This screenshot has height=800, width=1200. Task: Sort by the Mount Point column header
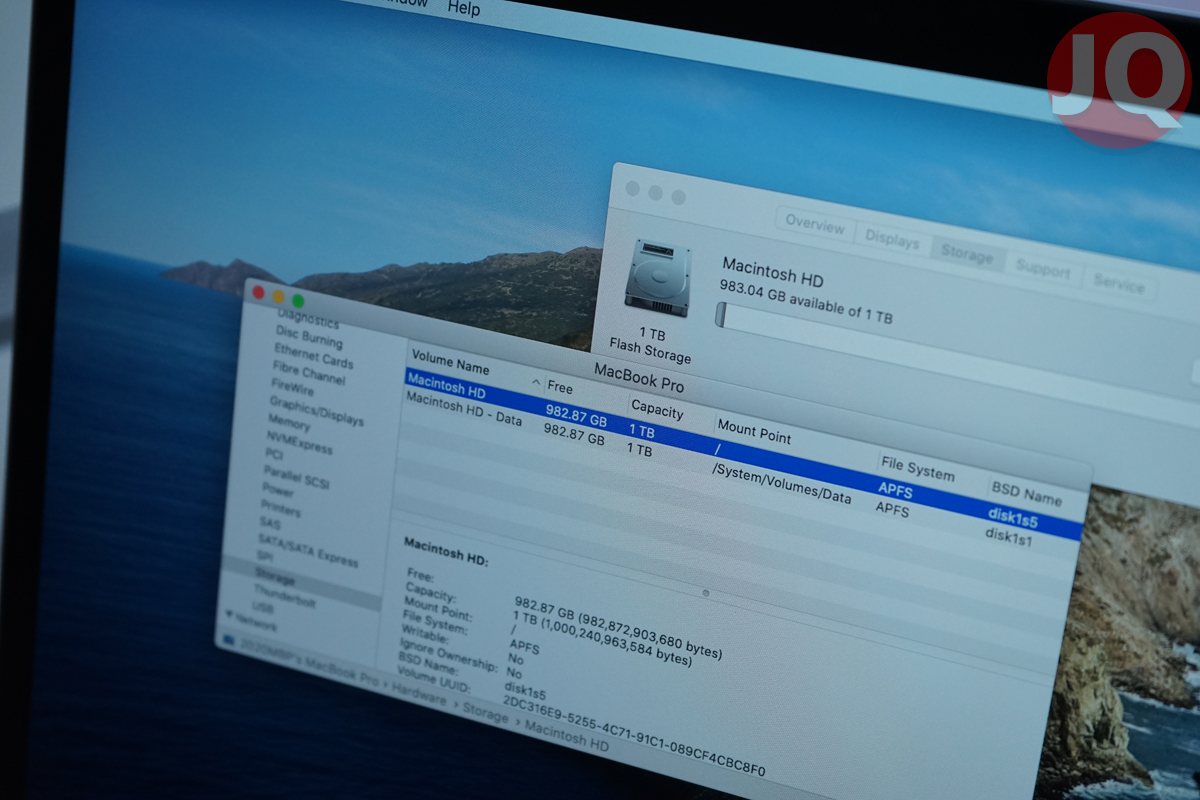coord(754,433)
